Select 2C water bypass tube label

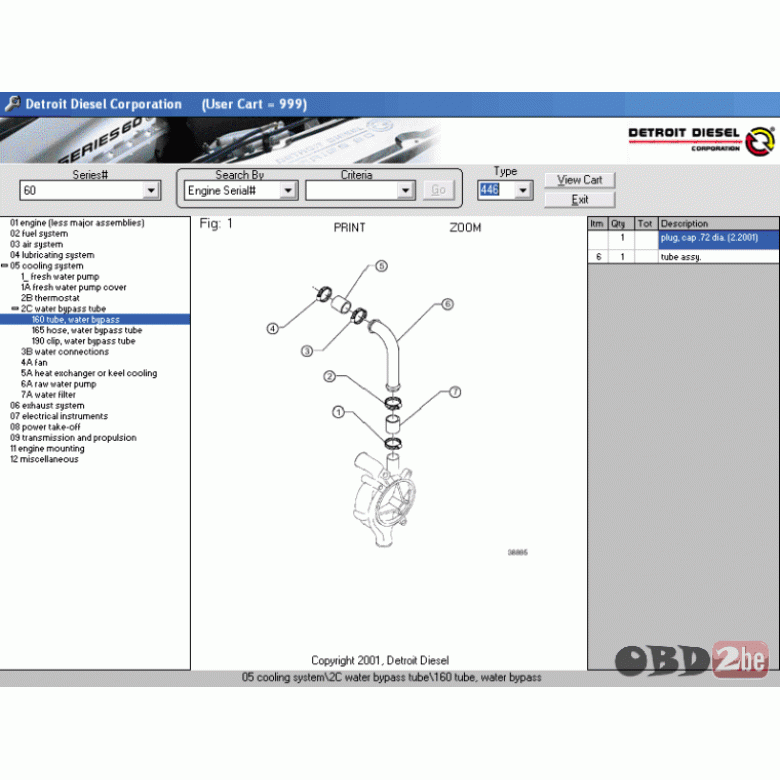[x=63, y=308]
